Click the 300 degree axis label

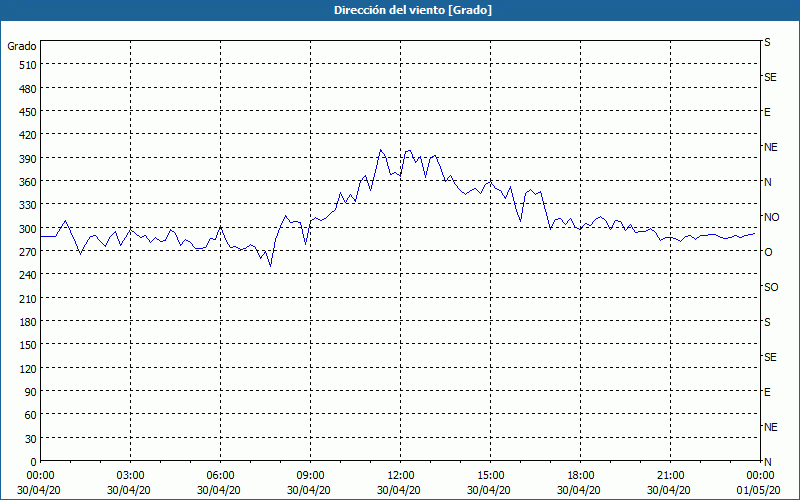click(29, 229)
